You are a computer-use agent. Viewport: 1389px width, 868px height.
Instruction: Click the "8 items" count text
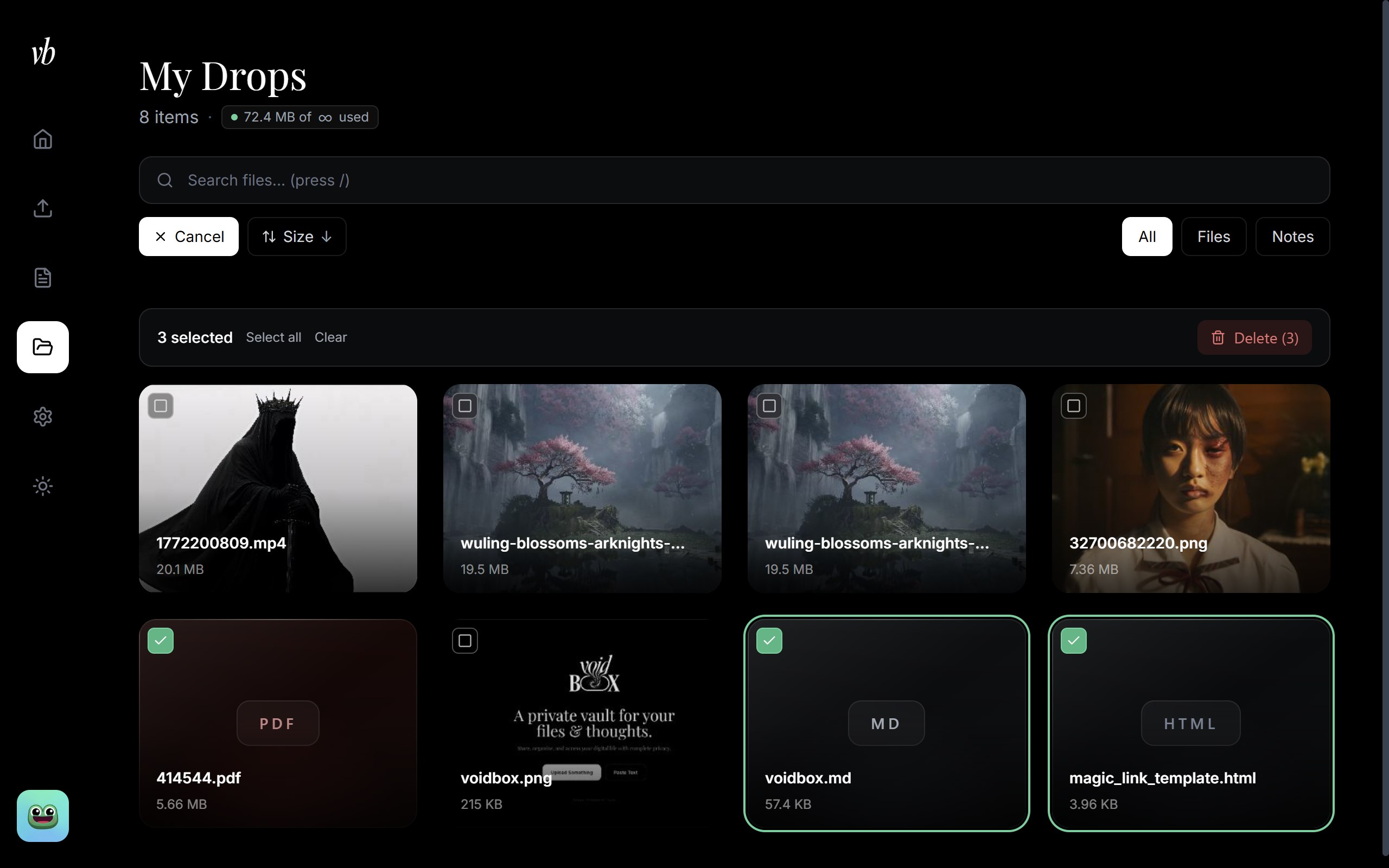pos(169,117)
